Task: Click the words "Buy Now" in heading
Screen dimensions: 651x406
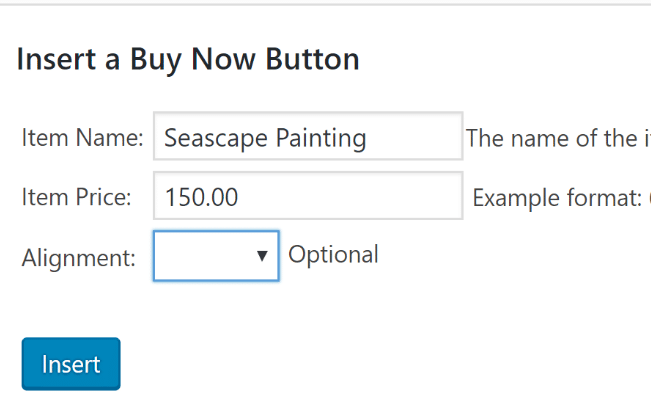Action: [x=193, y=60]
